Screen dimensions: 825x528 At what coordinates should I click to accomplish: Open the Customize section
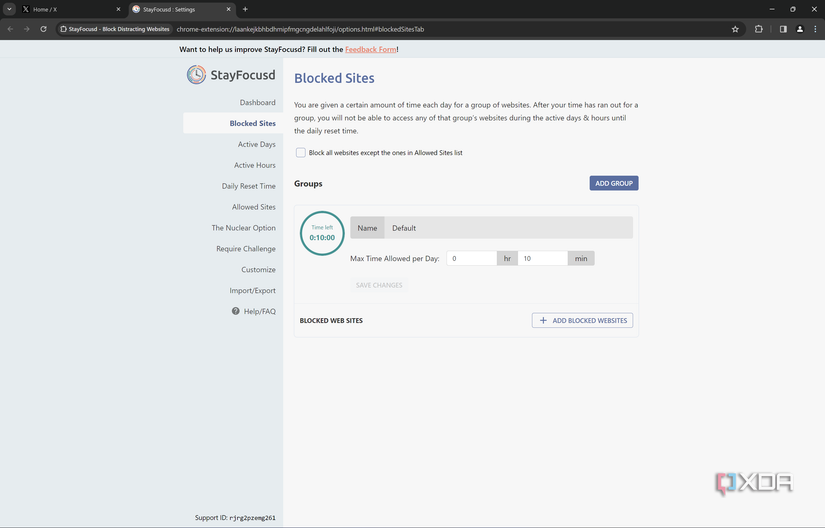pos(258,270)
